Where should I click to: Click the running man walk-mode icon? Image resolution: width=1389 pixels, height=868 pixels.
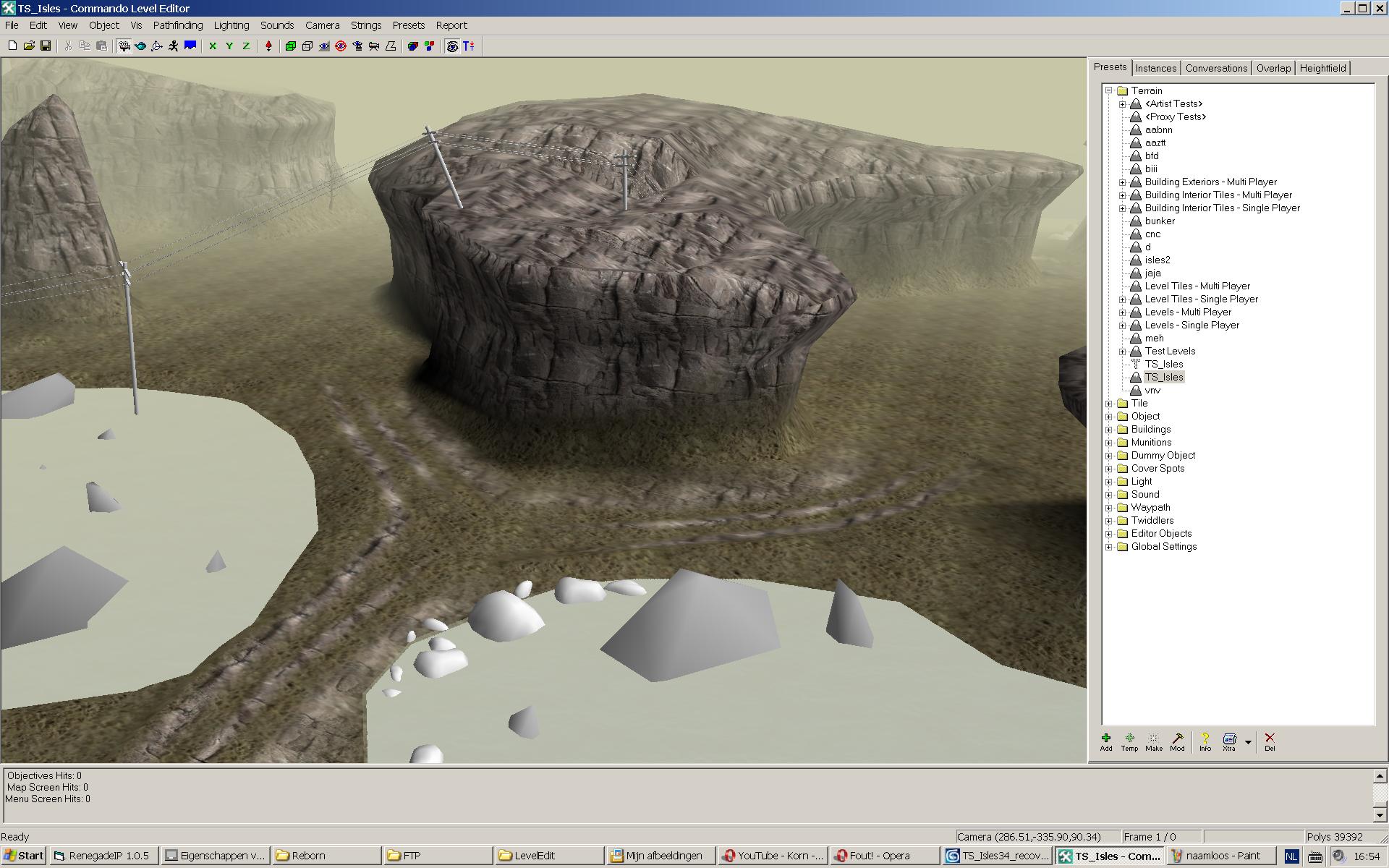click(174, 46)
